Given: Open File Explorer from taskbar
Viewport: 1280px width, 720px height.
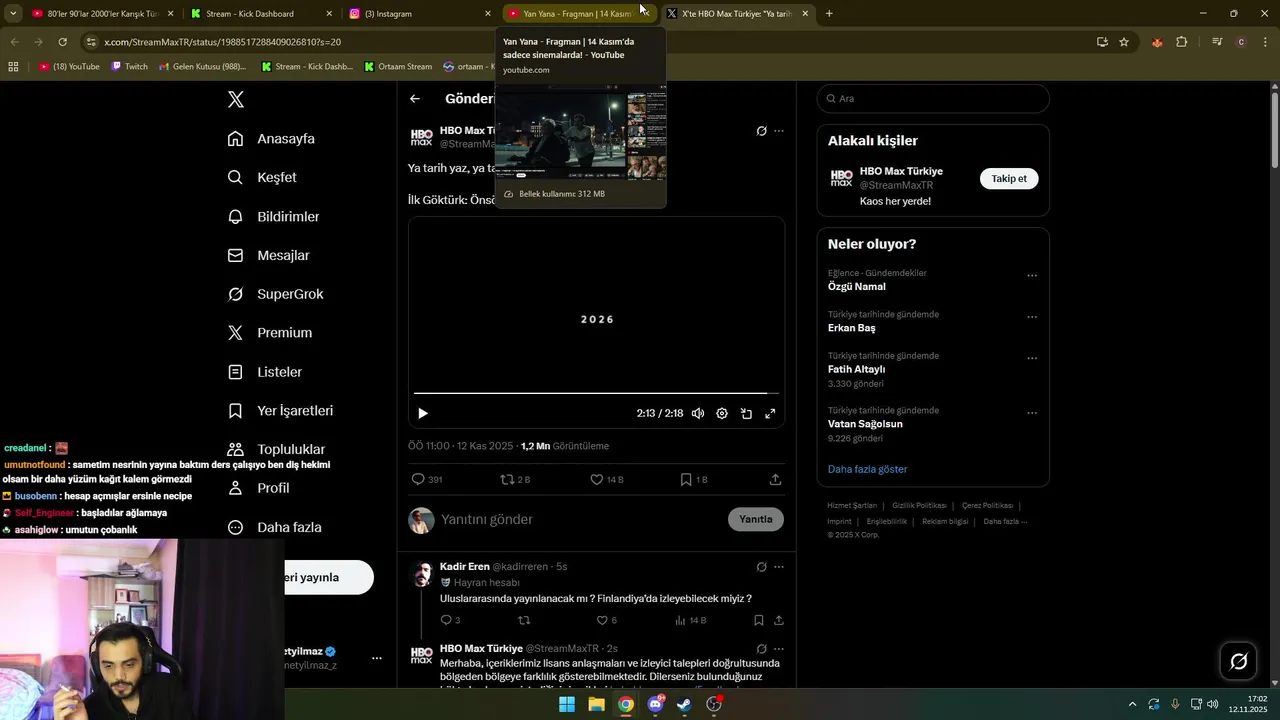Looking at the screenshot, I should 596,704.
